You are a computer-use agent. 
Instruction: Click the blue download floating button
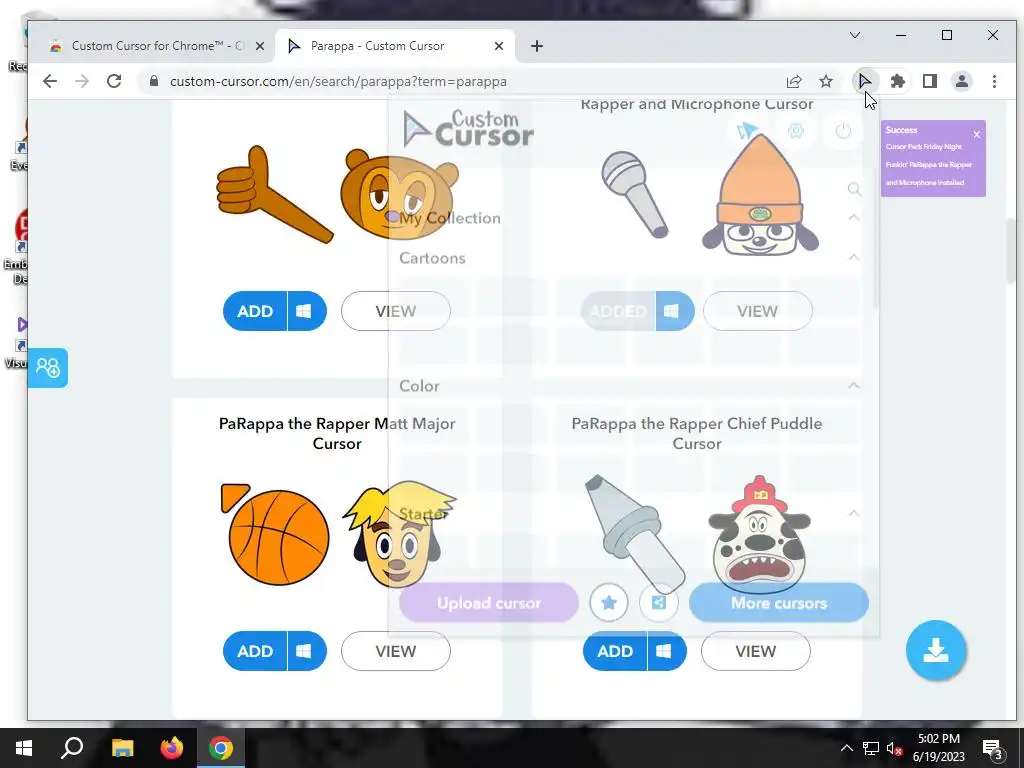936,650
